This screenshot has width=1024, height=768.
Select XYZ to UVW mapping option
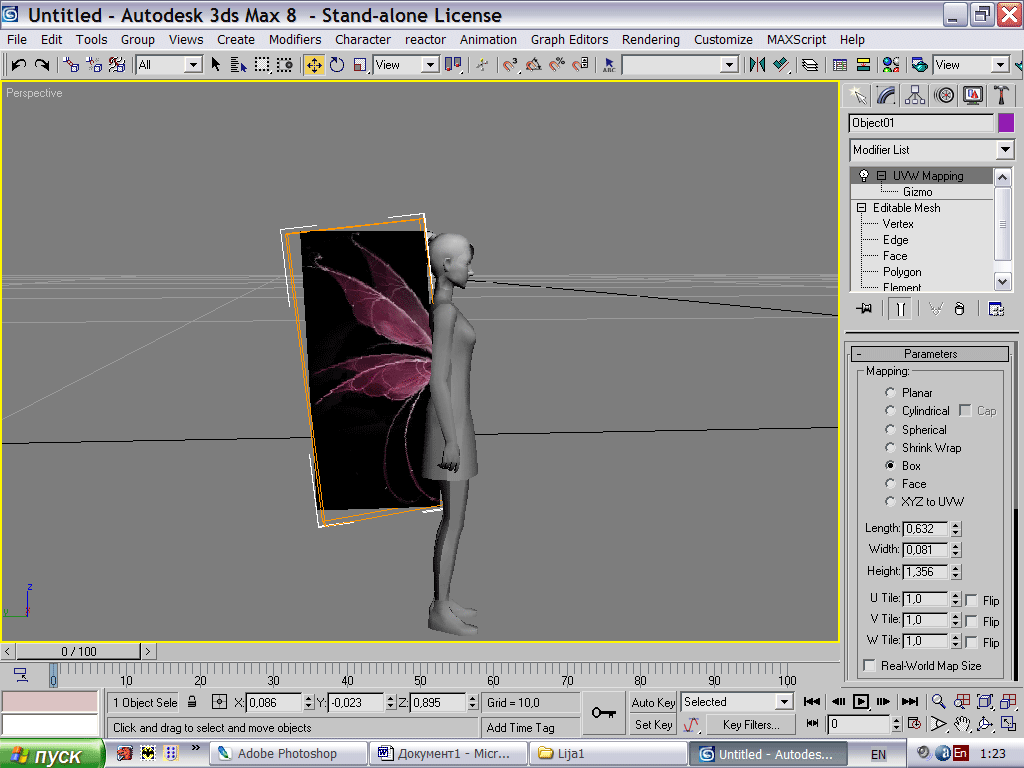tap(889, 502)
